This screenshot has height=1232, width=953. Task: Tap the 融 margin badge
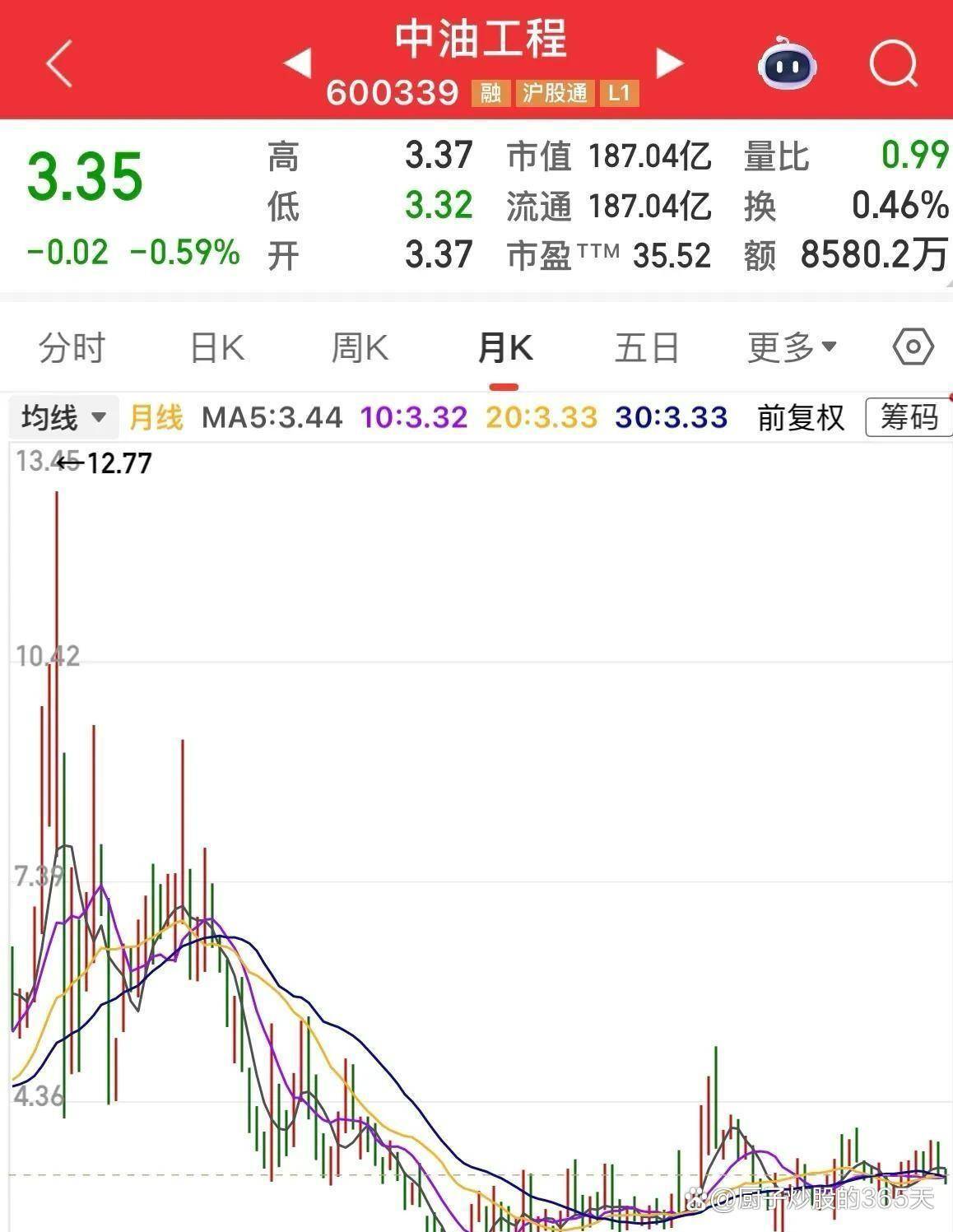click(490, 93)
